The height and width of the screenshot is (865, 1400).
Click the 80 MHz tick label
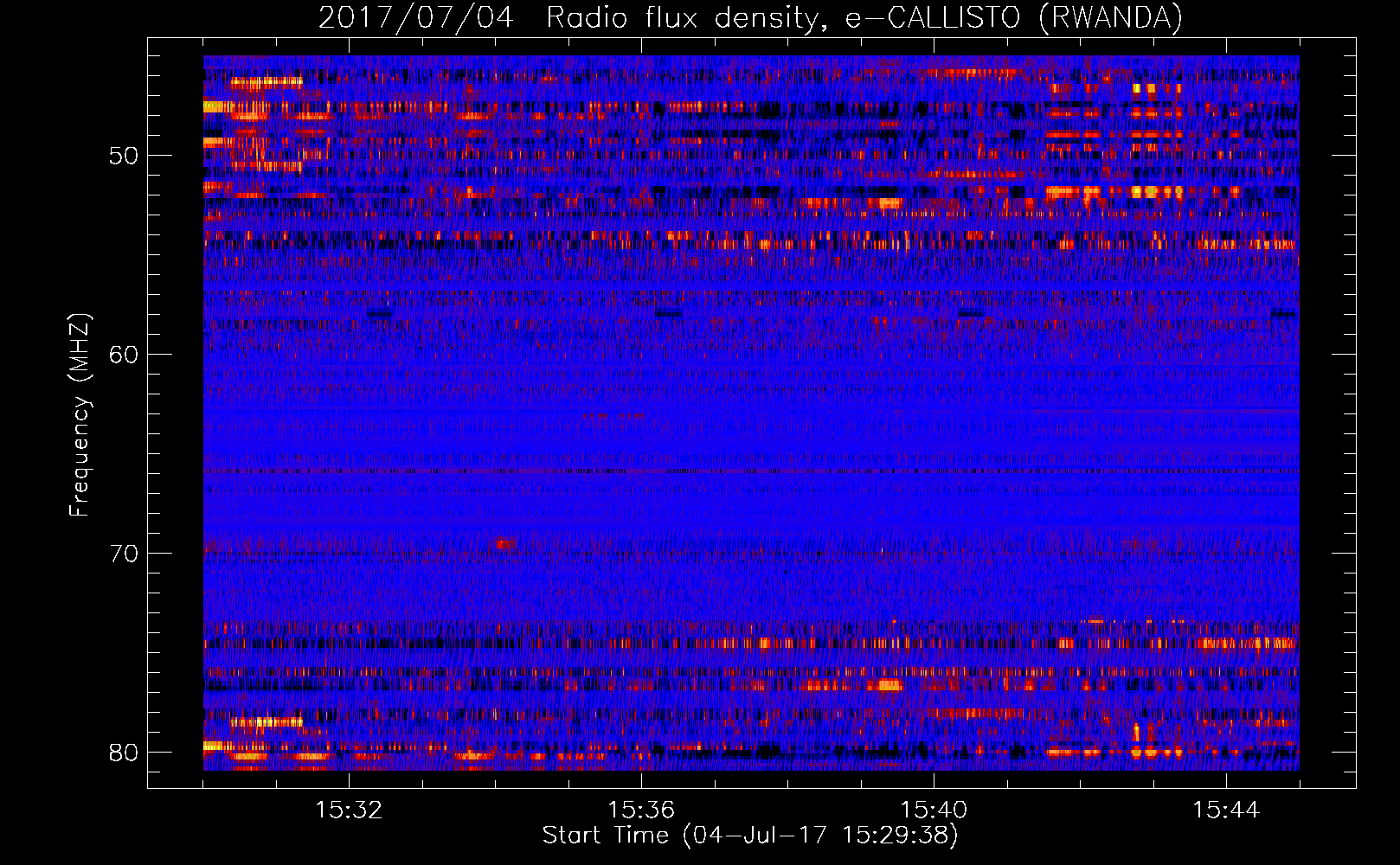124,753
